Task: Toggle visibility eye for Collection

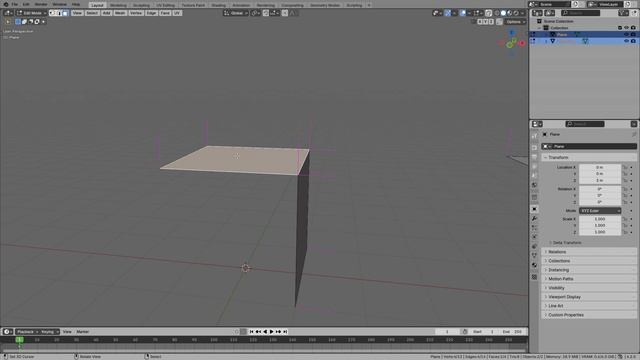Action: pyautogui.click(x=626, y=28)
